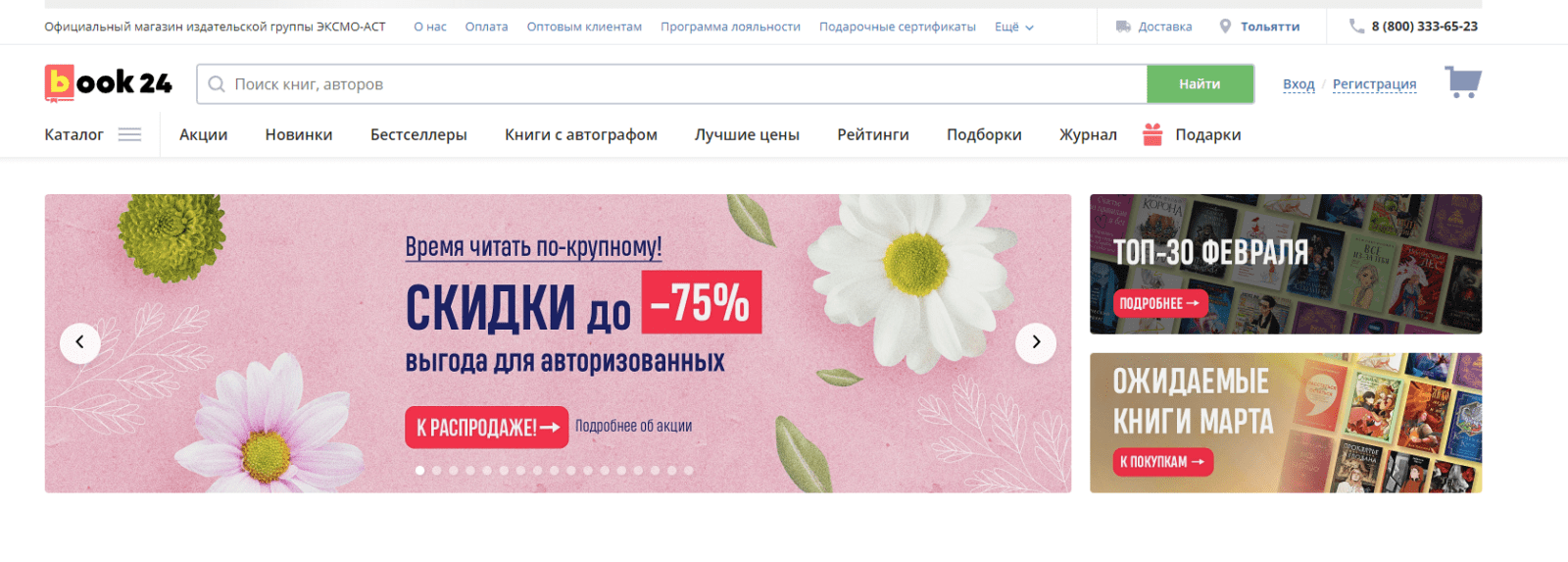Open the Бестселлеры menu item
Viewport: 1568px width, 562px height.
[418, 134]
